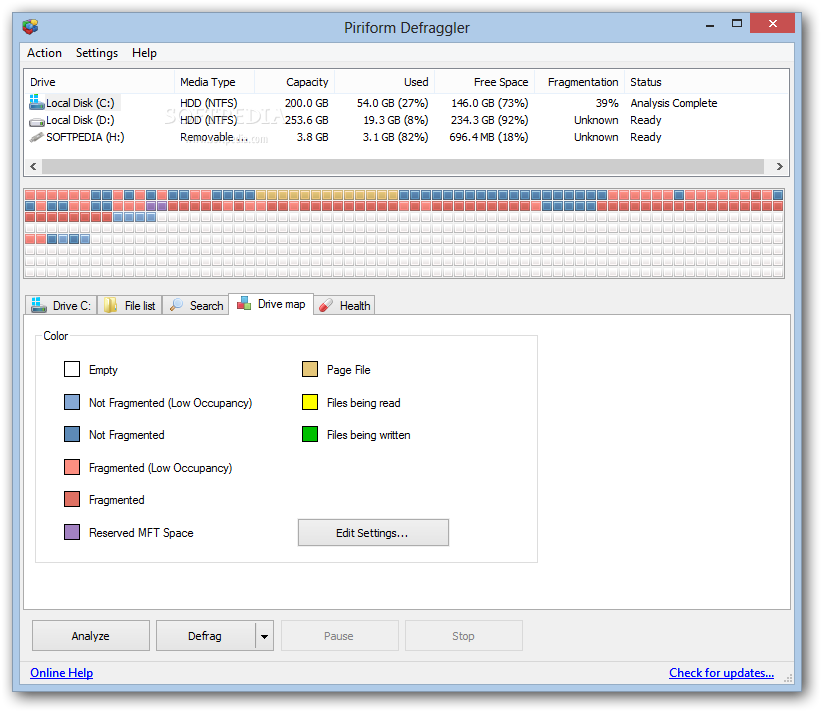Click the Drive C: tab icon
This screenshot has height=712, width=822.
(38, 305)
